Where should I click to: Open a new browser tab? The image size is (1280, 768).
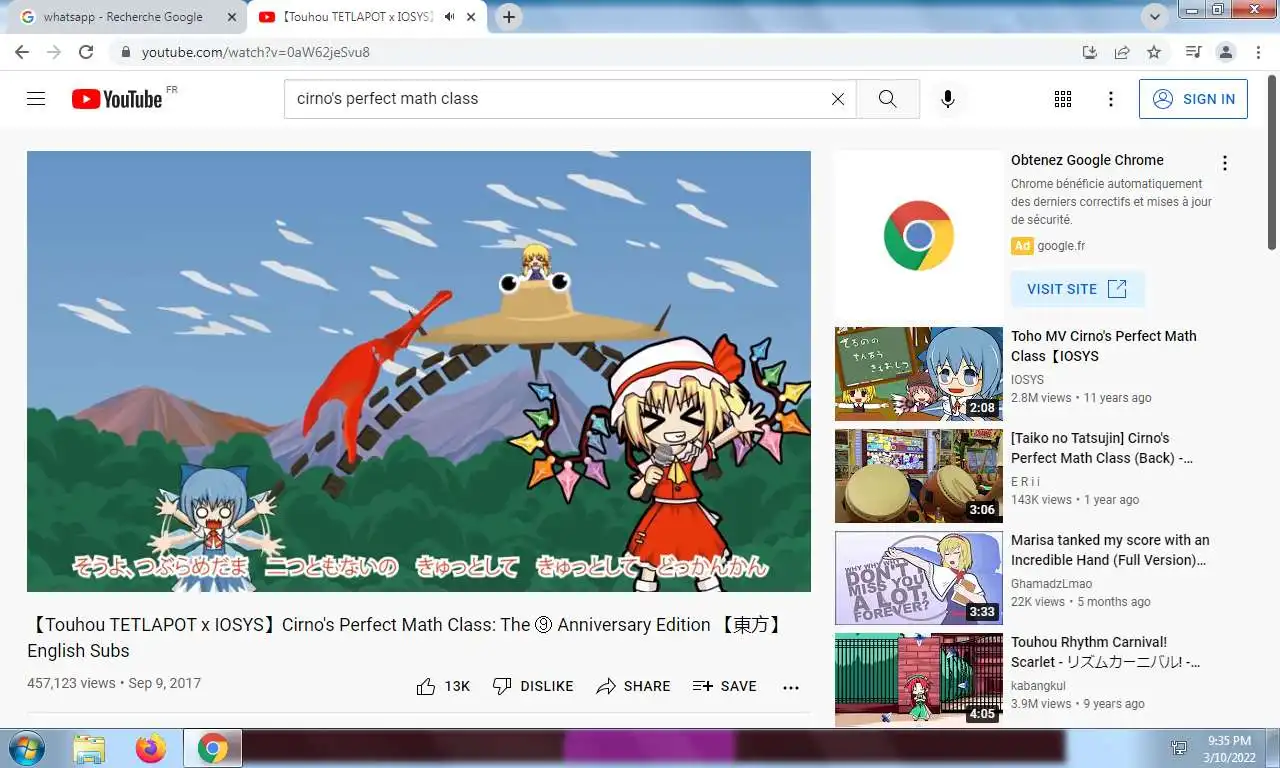pyautogui.click(x=509, y=17)
